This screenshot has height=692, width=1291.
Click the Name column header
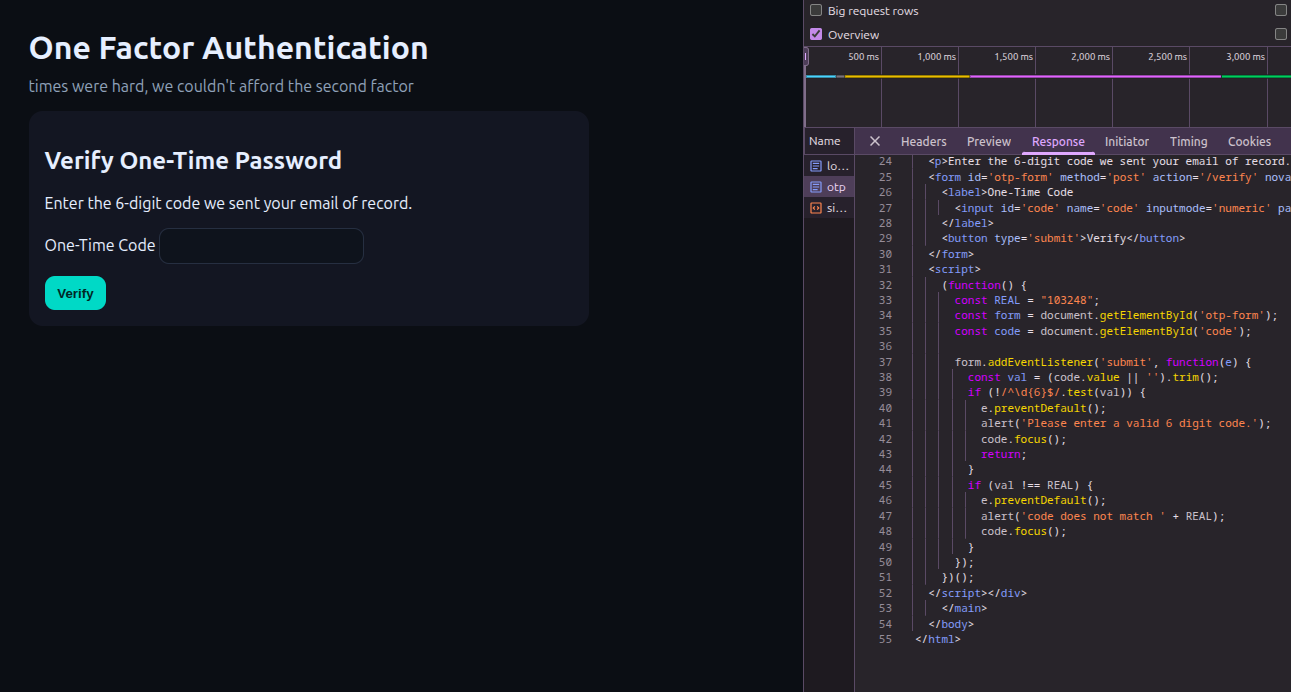coord(825,141)
